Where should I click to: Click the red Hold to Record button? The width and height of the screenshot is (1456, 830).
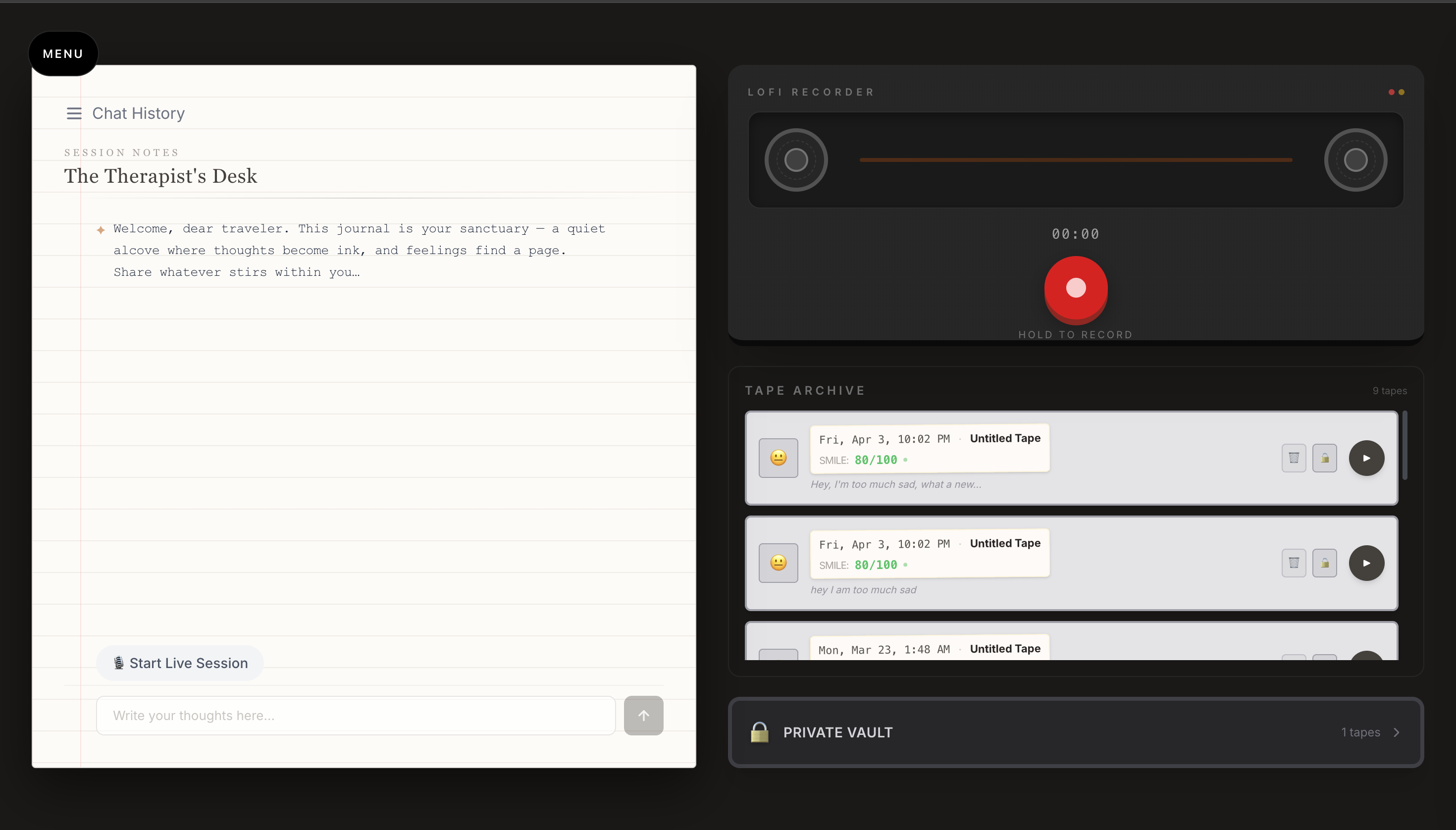pyautogui.click(x=1075, y=288)
